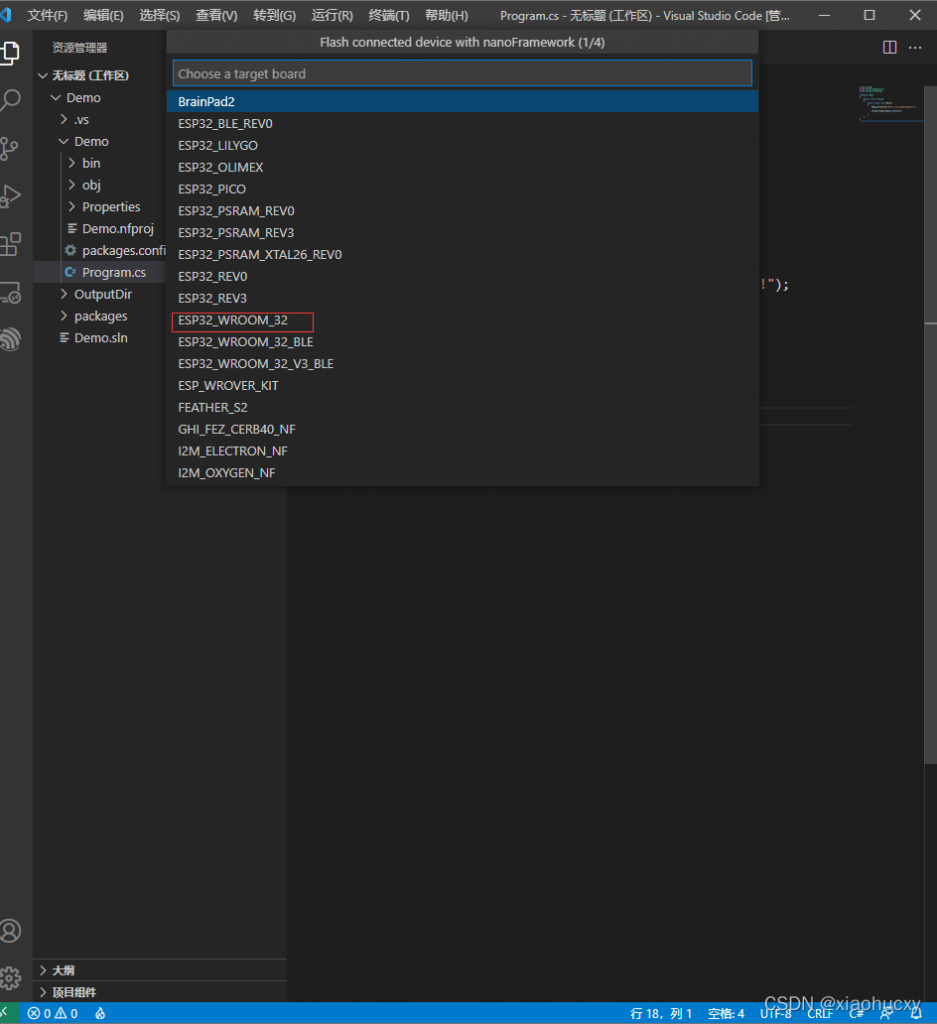Image resolution: width=937 pixels, height=1024 pixels.
Task: Select BrainPad2 target board
Action: 462,101
